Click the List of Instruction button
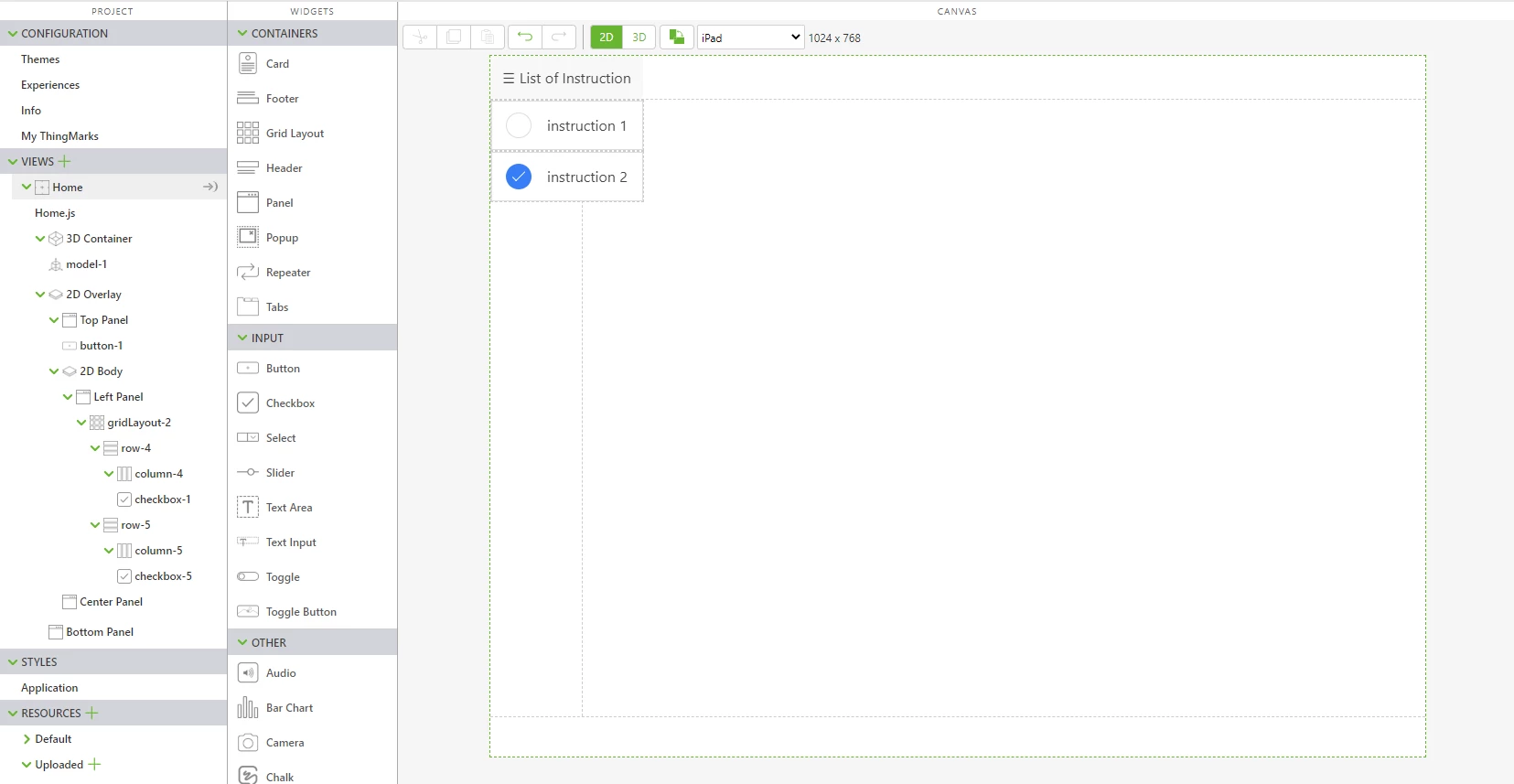Image resolution: width=1514 pixels, height=784 pixels. (x=567, y=79)
